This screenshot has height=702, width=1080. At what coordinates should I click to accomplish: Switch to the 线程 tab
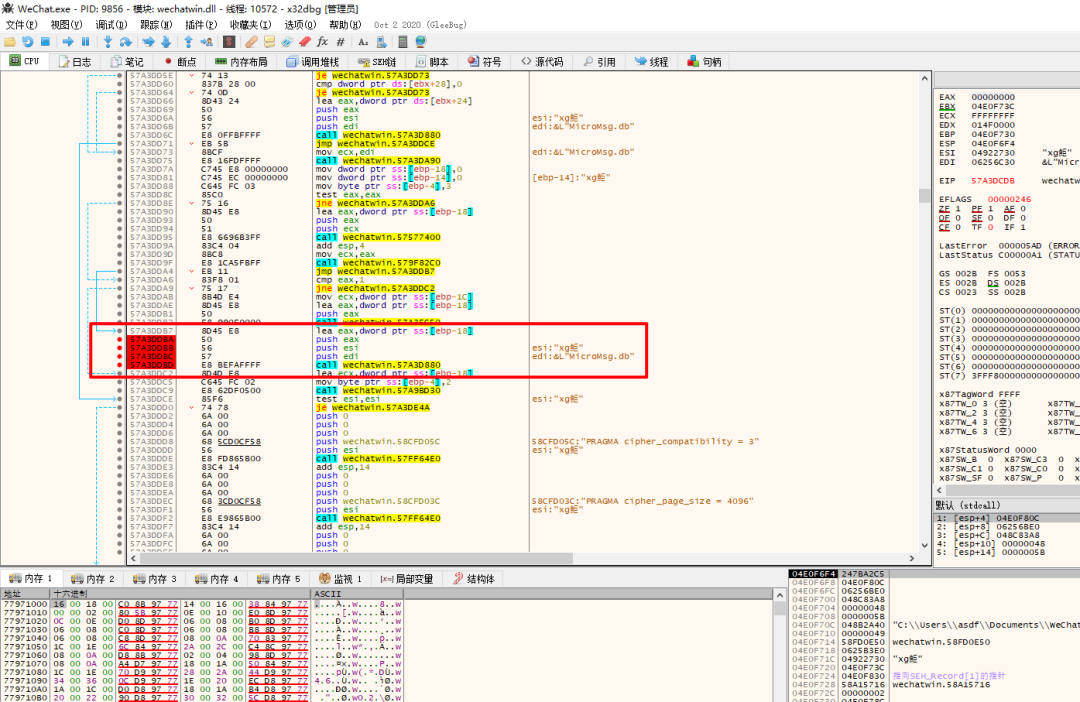point(652,62)
